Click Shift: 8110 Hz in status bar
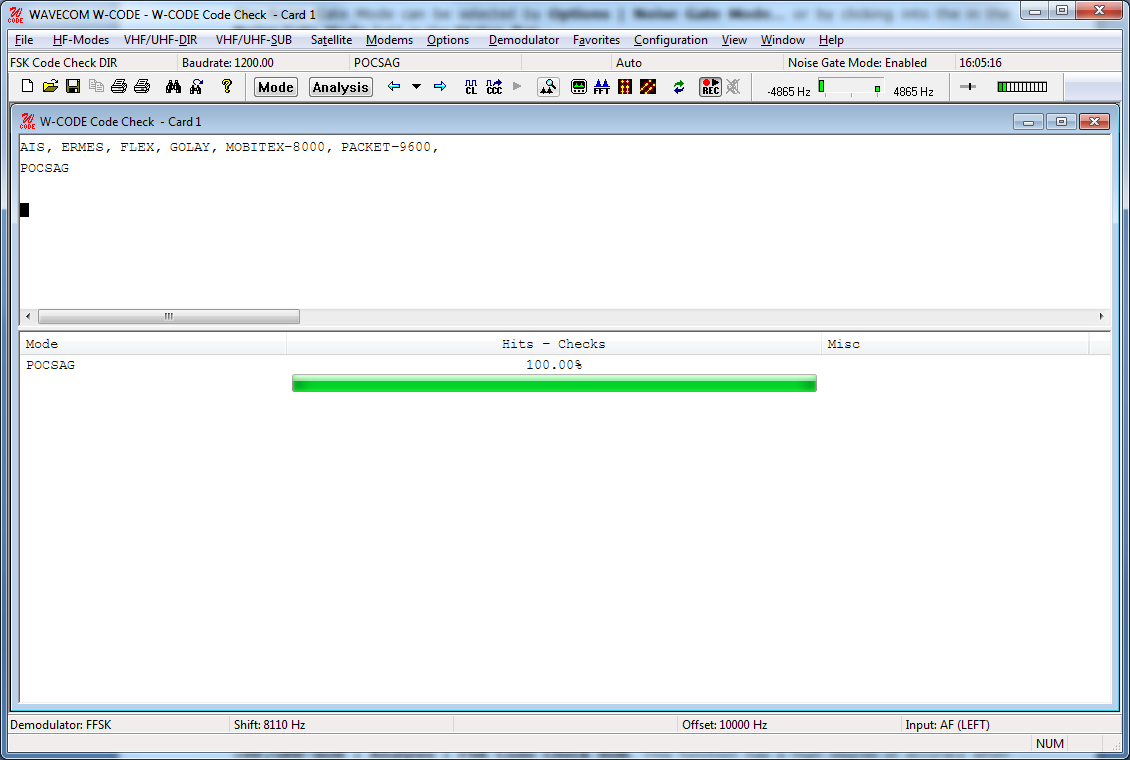Image resolution: width=1130 pixels, height=760 pixels. point(342,725)
